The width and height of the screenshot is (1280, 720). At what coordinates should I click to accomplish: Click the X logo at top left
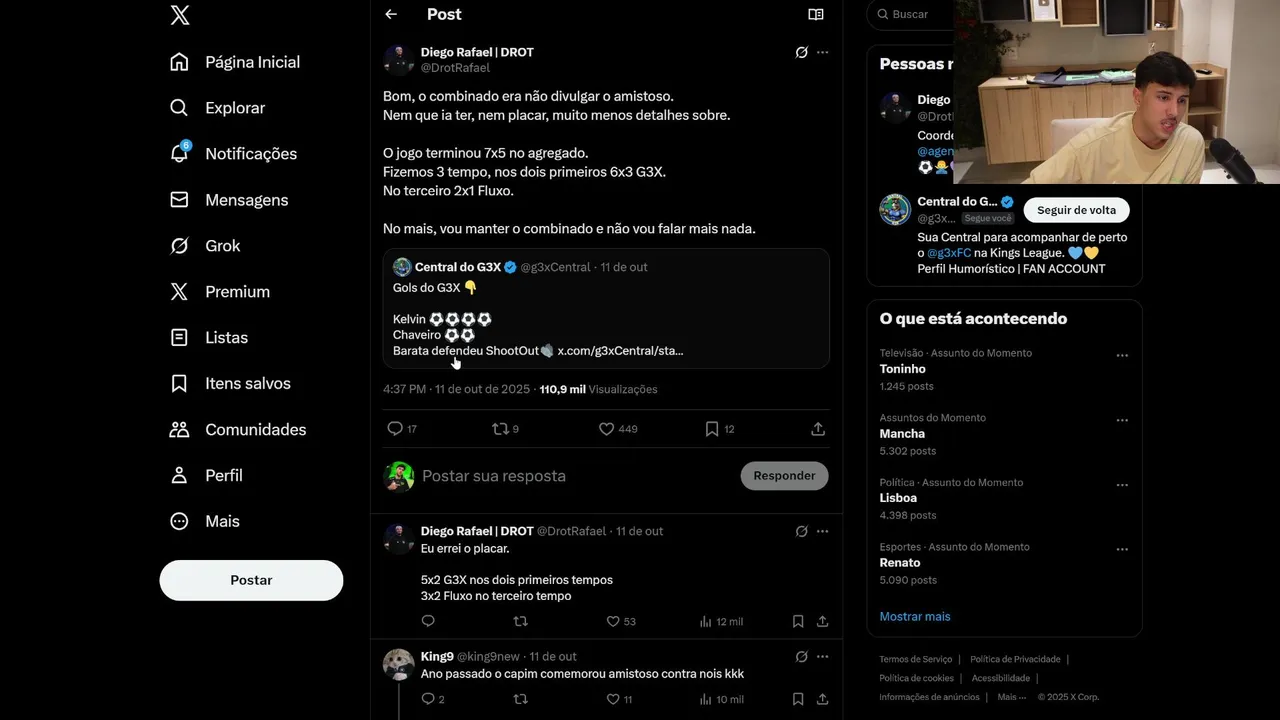[x=180, y=15]
